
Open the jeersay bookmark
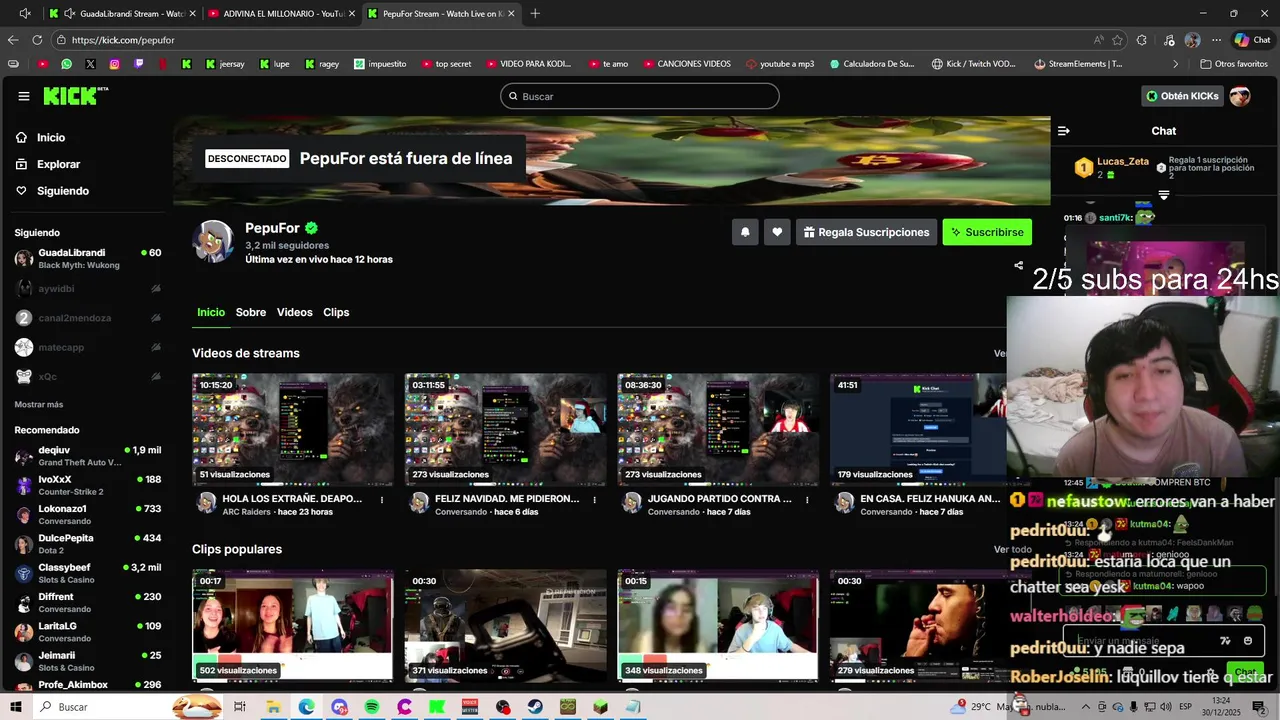point(225,64)
